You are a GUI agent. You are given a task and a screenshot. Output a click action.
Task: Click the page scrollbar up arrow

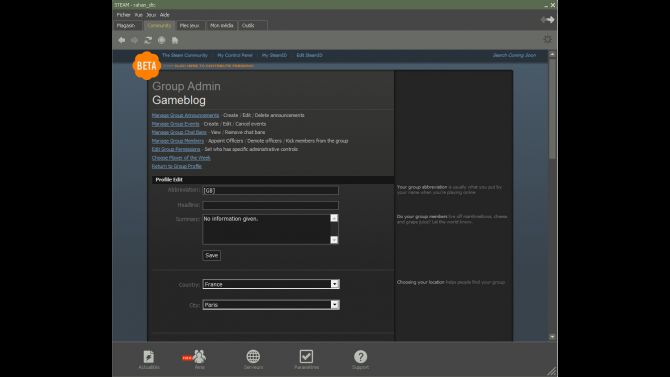point(552,54)
